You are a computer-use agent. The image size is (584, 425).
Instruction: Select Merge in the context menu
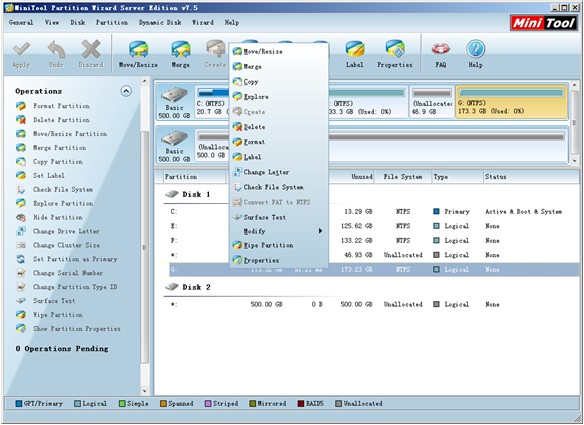279,67
